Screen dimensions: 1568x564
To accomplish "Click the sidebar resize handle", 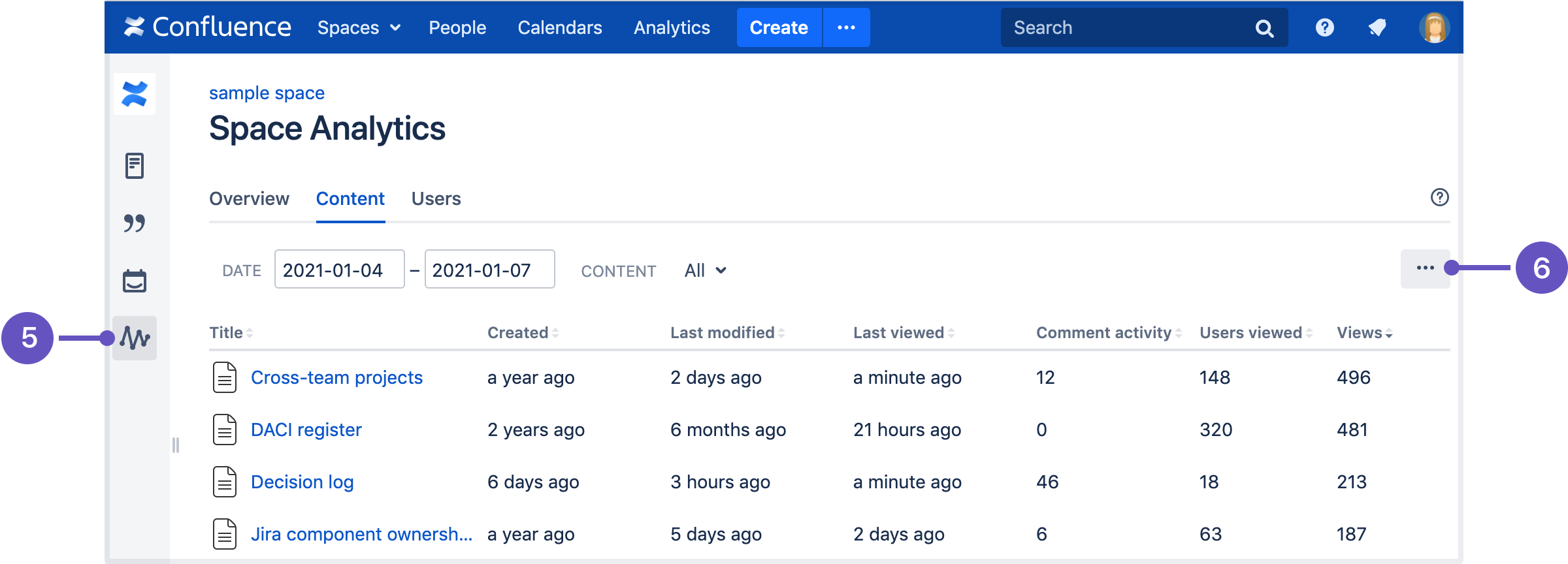I will 175,445.
